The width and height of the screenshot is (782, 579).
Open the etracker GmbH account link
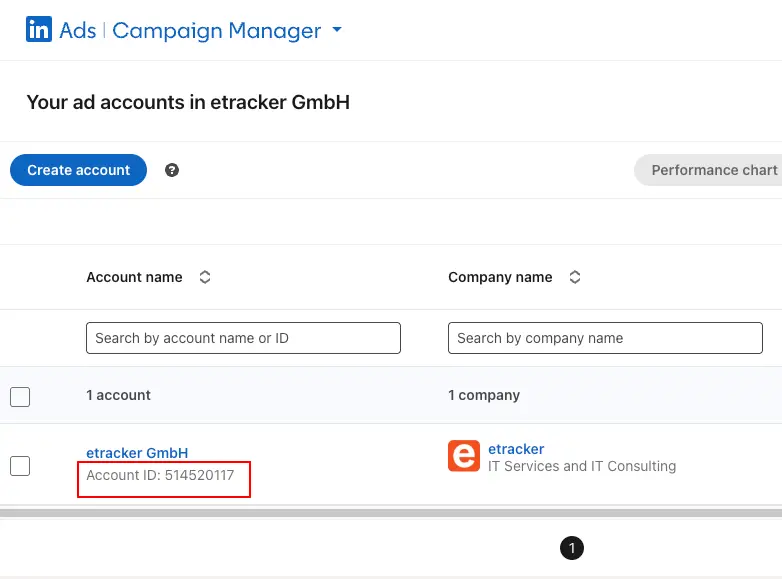[x=137, y=453]
